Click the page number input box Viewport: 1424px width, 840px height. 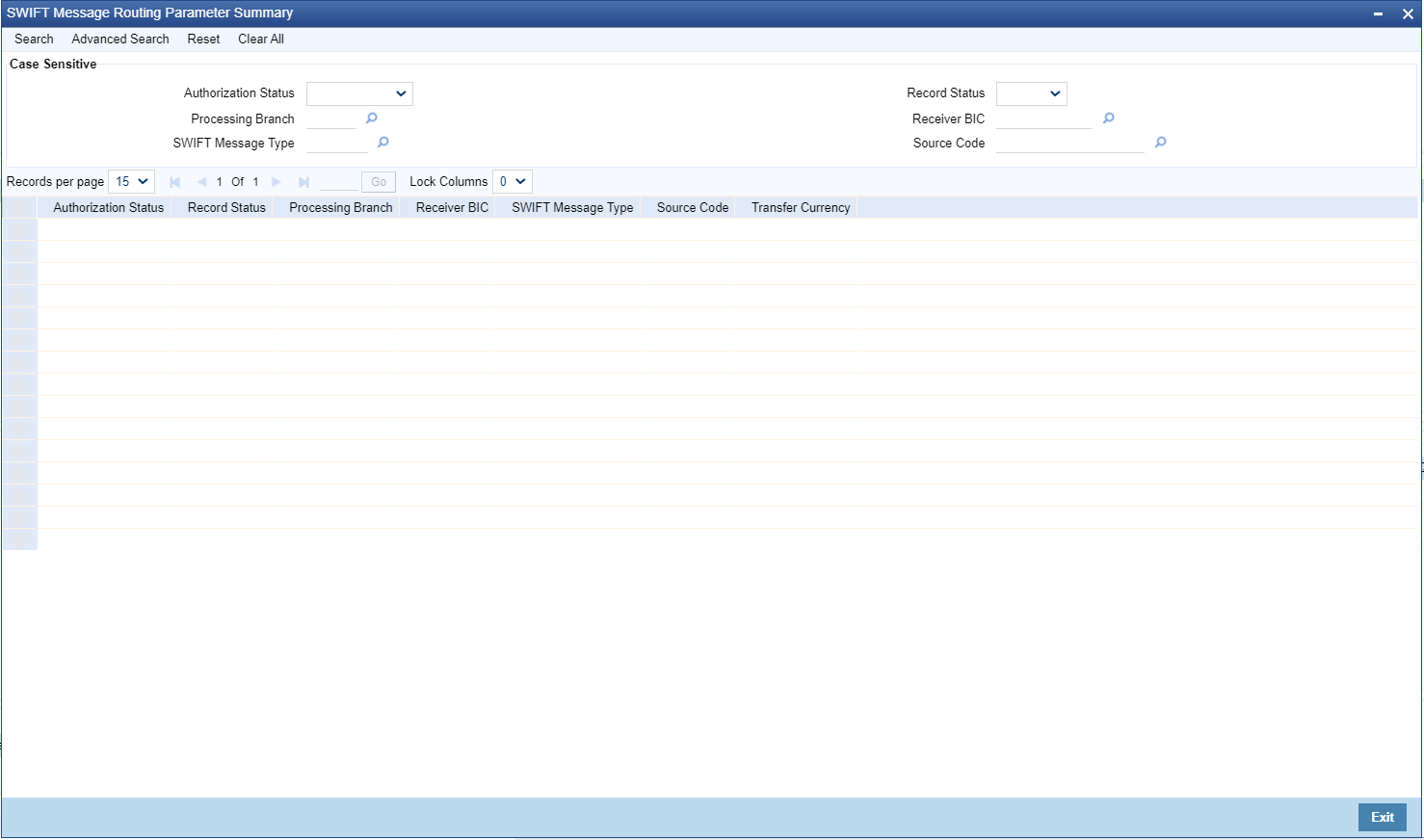coord(338,182)
